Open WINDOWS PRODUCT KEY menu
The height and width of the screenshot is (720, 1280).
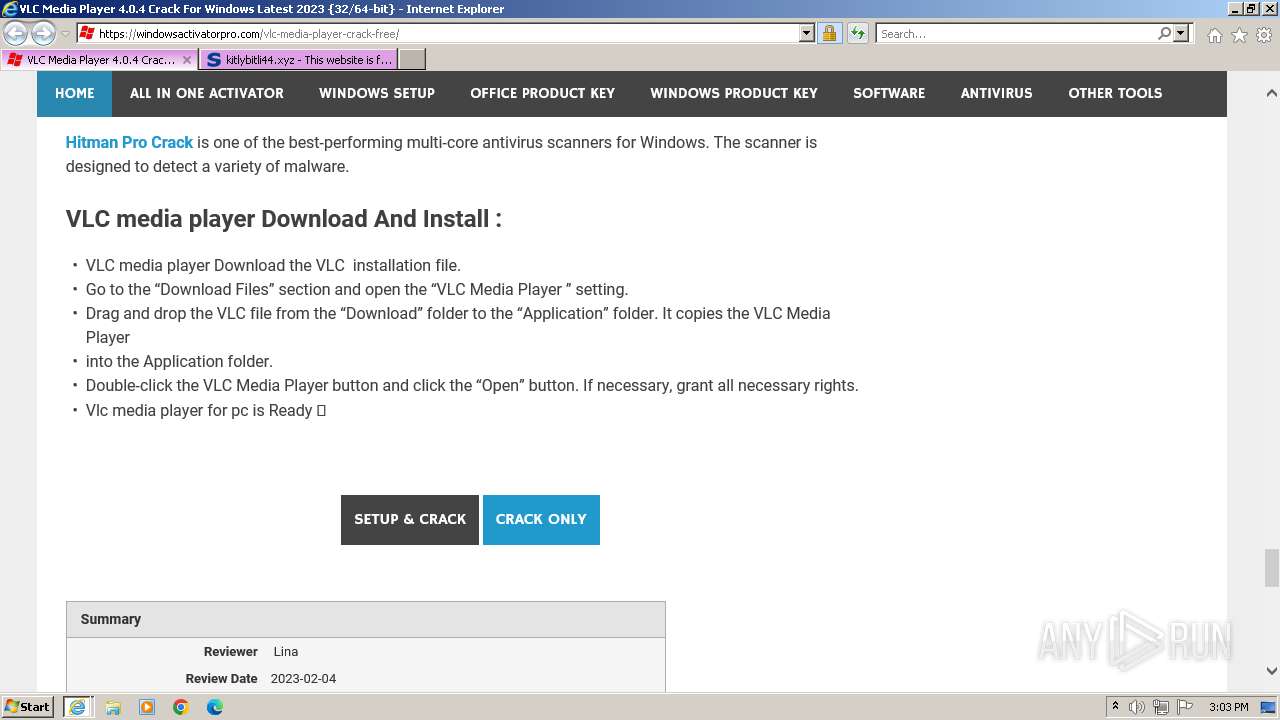[x=734, y=93]
